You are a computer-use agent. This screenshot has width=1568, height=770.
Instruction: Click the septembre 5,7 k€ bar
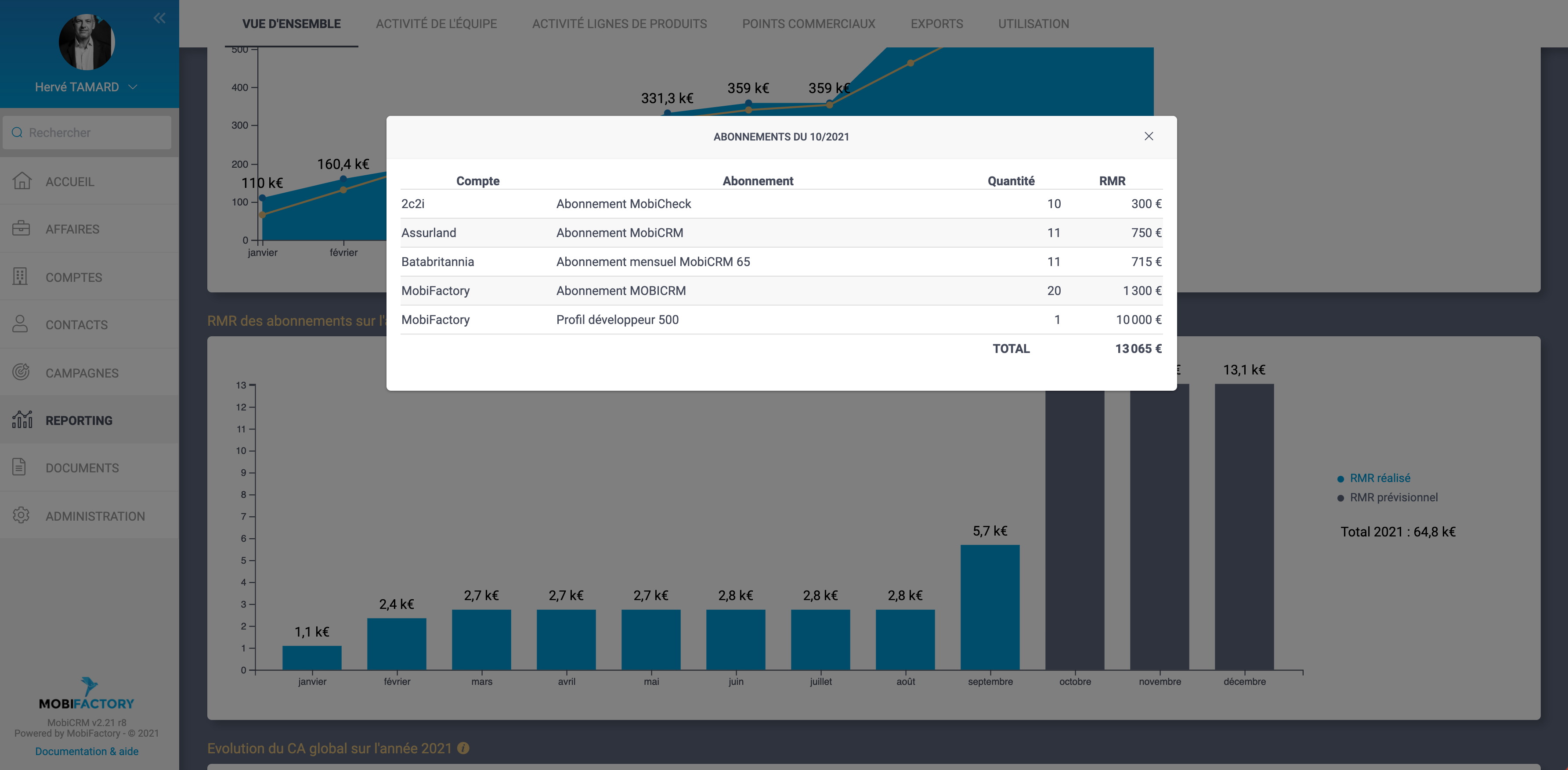pos(990,607)
